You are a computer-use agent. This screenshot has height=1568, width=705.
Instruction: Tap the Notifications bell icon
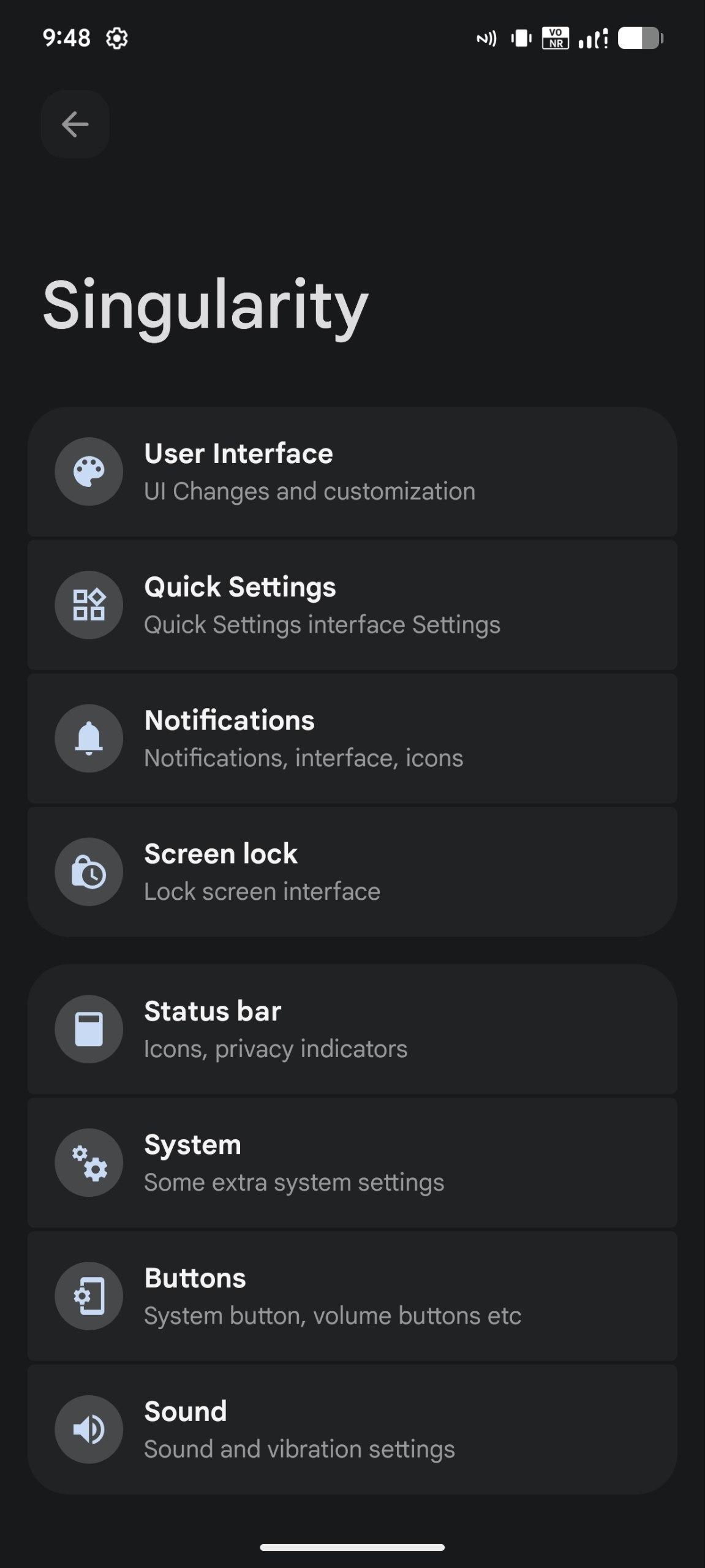click(89, 738)
